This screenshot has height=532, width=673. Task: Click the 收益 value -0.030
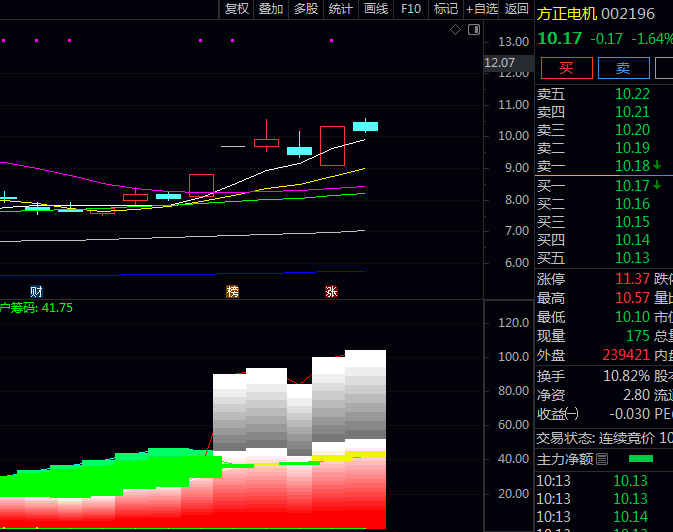pos(630,414)
